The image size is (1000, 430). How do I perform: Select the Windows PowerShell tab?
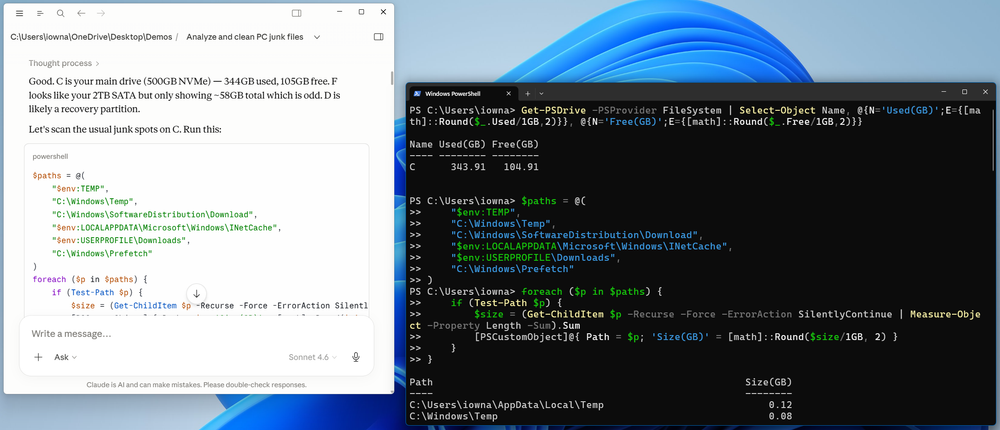point(462,93)
